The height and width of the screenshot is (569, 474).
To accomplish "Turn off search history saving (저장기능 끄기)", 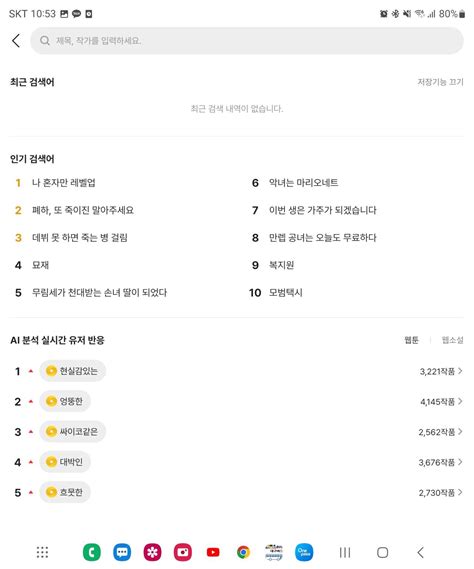I will click(440, 82).
